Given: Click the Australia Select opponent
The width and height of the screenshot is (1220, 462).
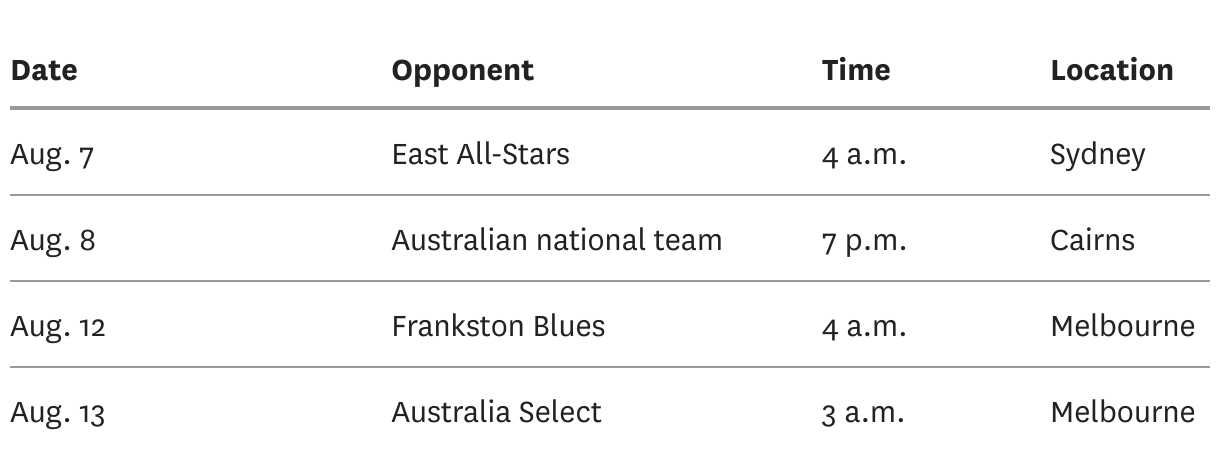Looking at the screenshot, I should [x=496, y=413].
